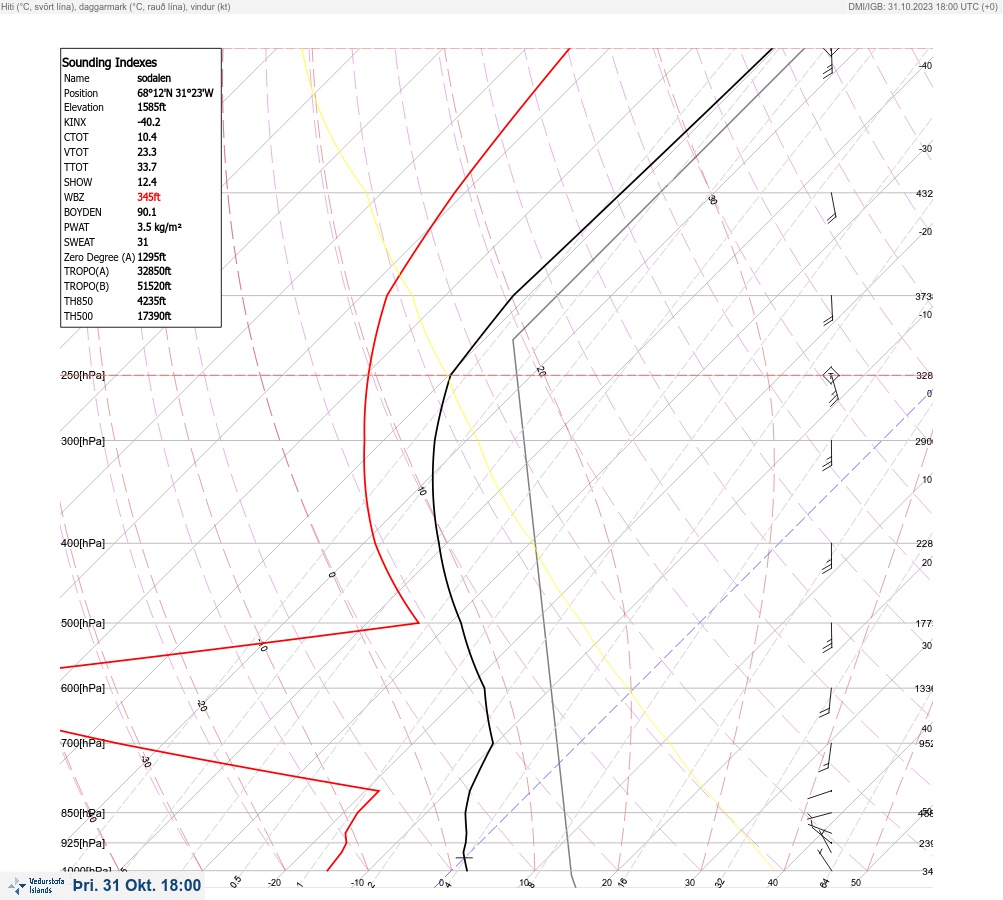Viewport: 1003px width, 900px height.
Task: Click the date label Þri. 31 Okt. 18:00
Action: 138,885
